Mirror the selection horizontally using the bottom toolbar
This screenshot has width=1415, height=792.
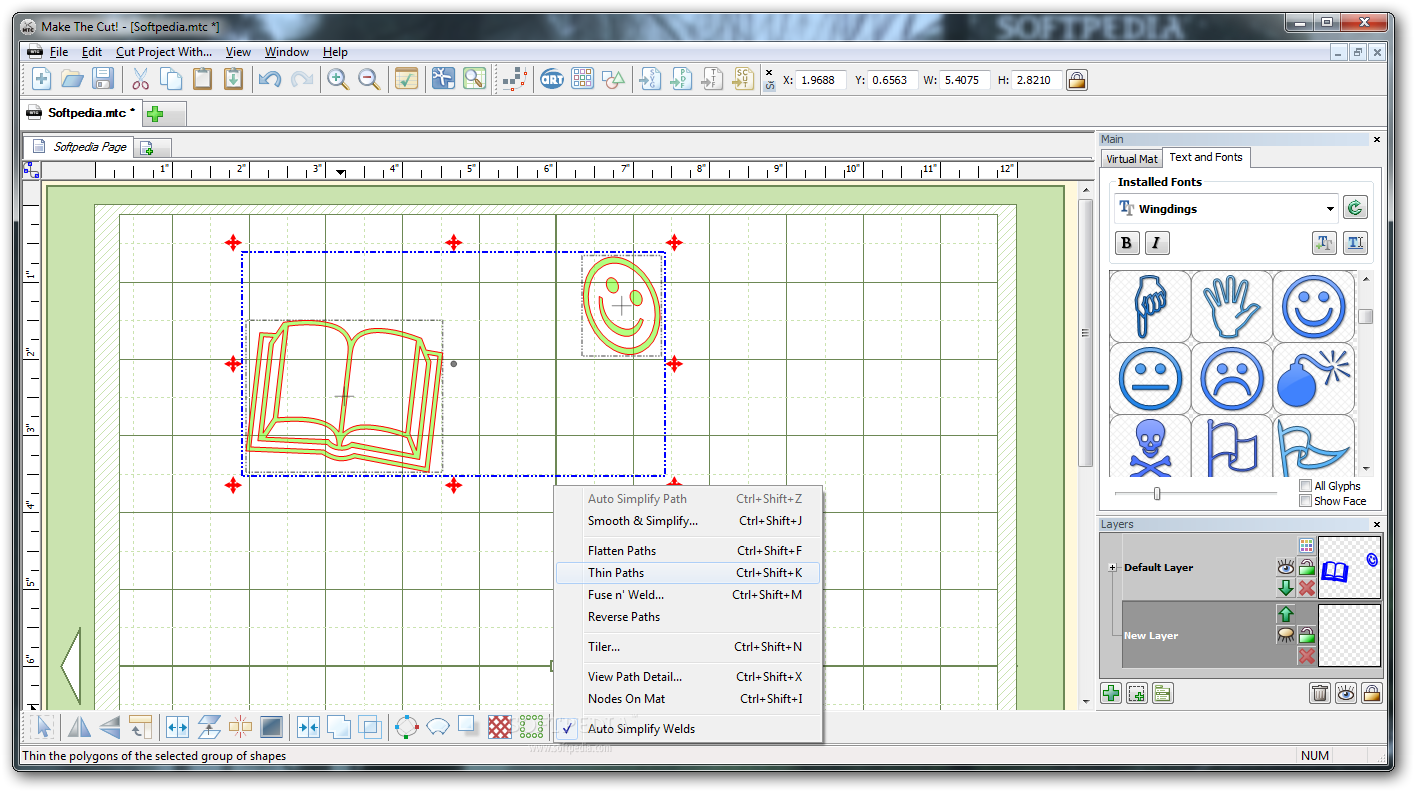[x=78, y=727]
